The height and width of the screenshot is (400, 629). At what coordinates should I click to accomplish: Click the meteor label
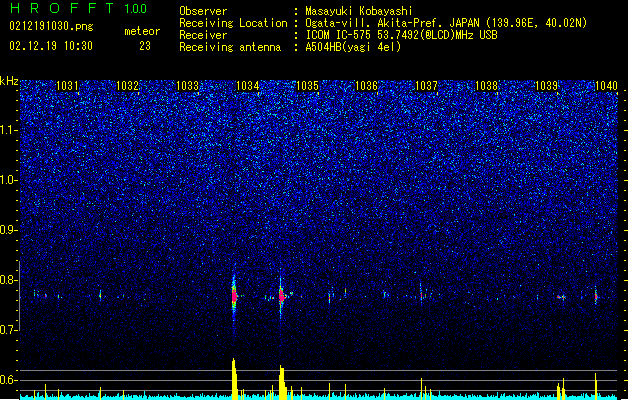point(142,31)
